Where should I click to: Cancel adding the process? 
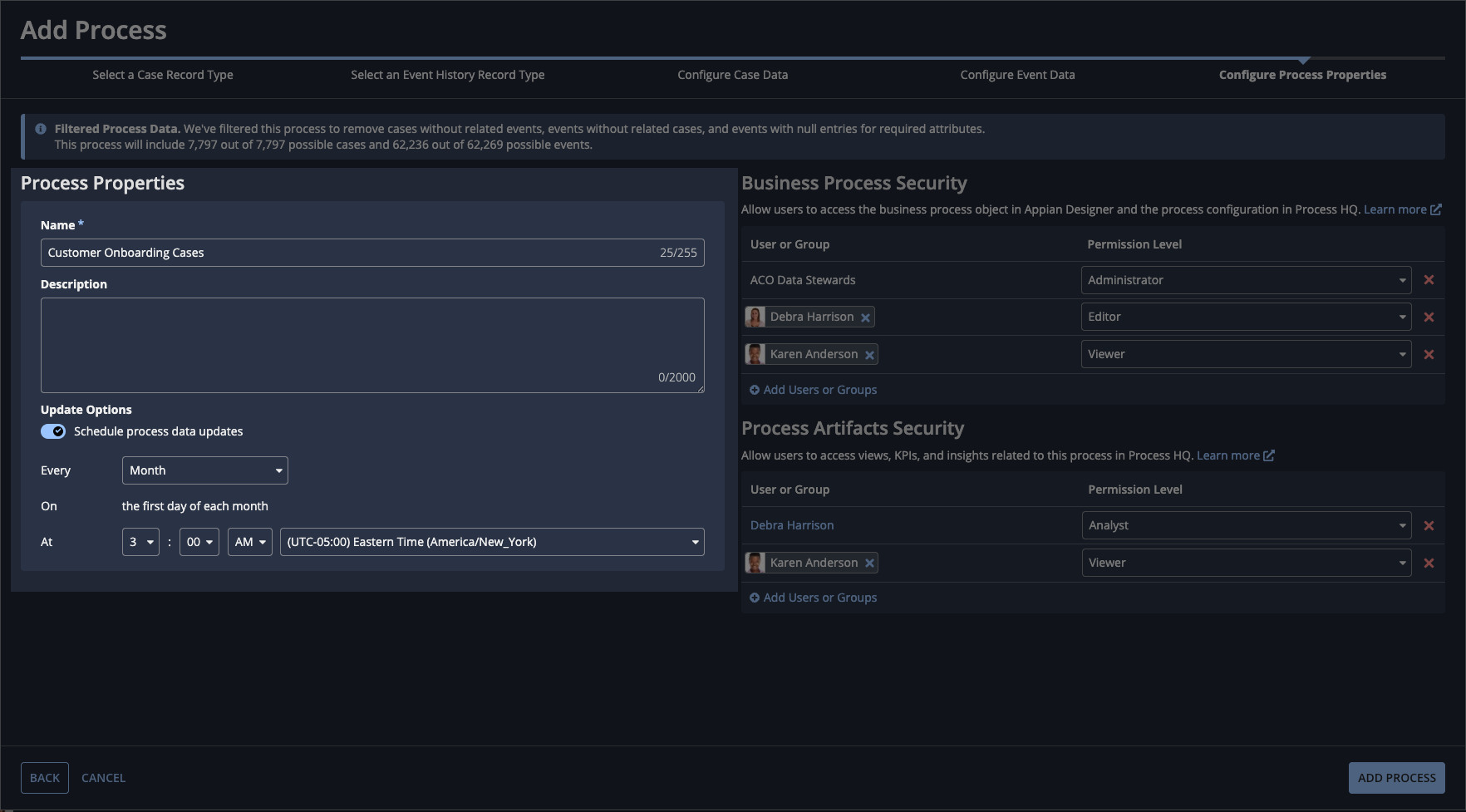coord(104,778)
